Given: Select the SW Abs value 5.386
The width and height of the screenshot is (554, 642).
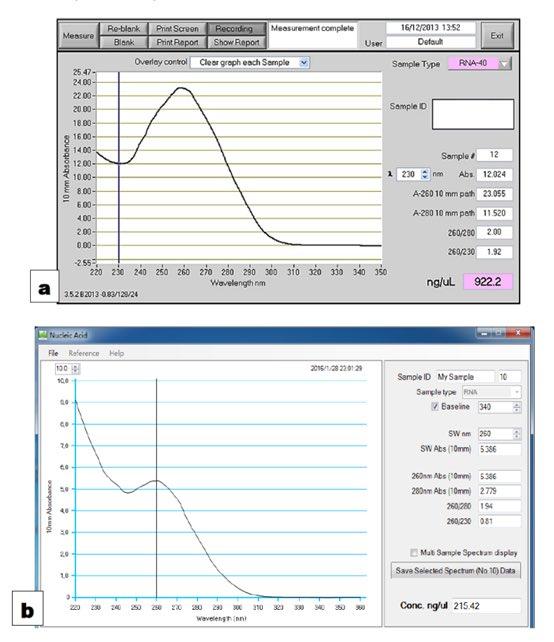Looking at the screenshot, I should [x=500, y=449].
